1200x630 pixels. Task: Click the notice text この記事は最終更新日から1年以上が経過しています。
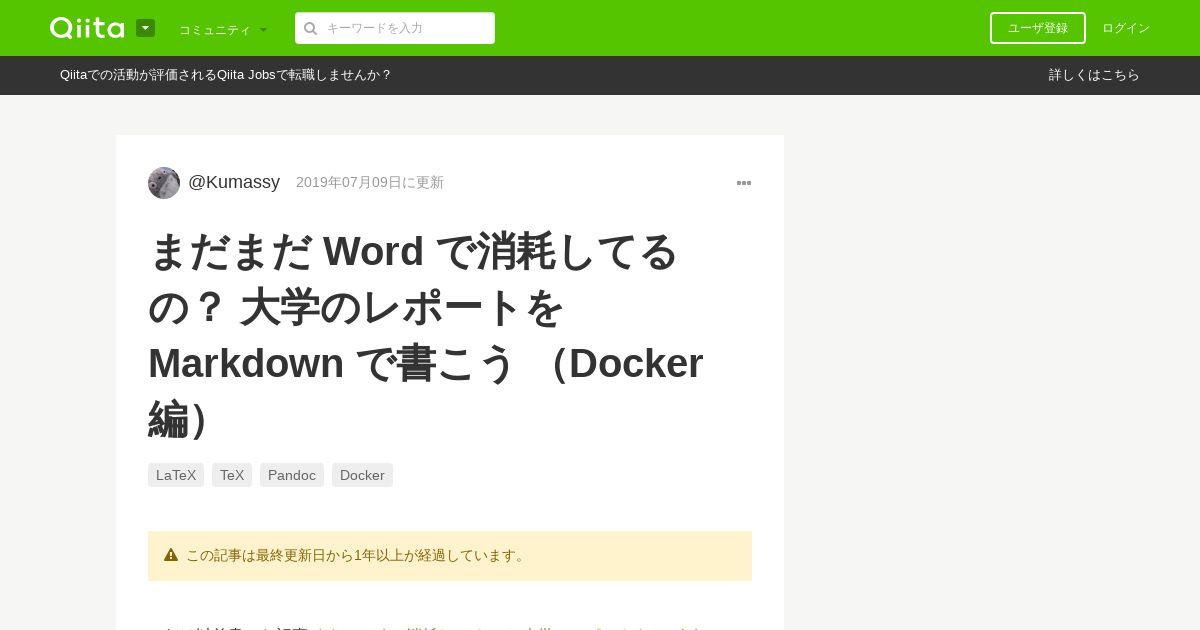pos(357,555)
